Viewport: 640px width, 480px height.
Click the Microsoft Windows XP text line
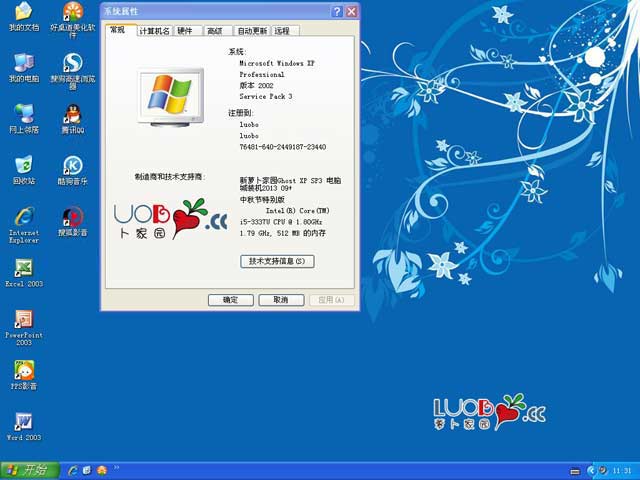(x=277, y=63)
